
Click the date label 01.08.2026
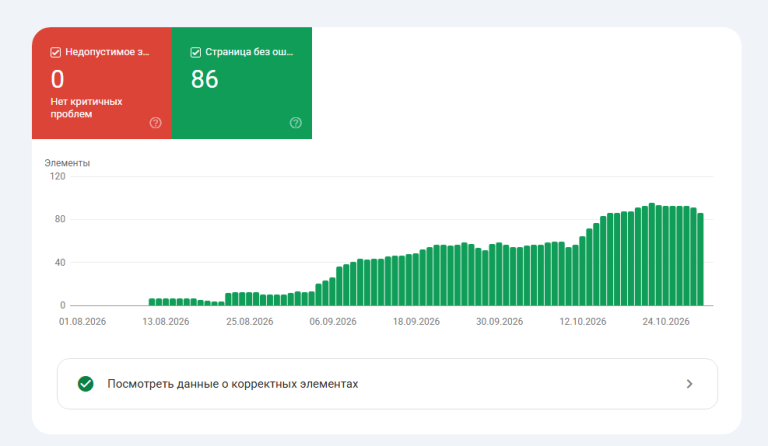(x=82, y=322)
